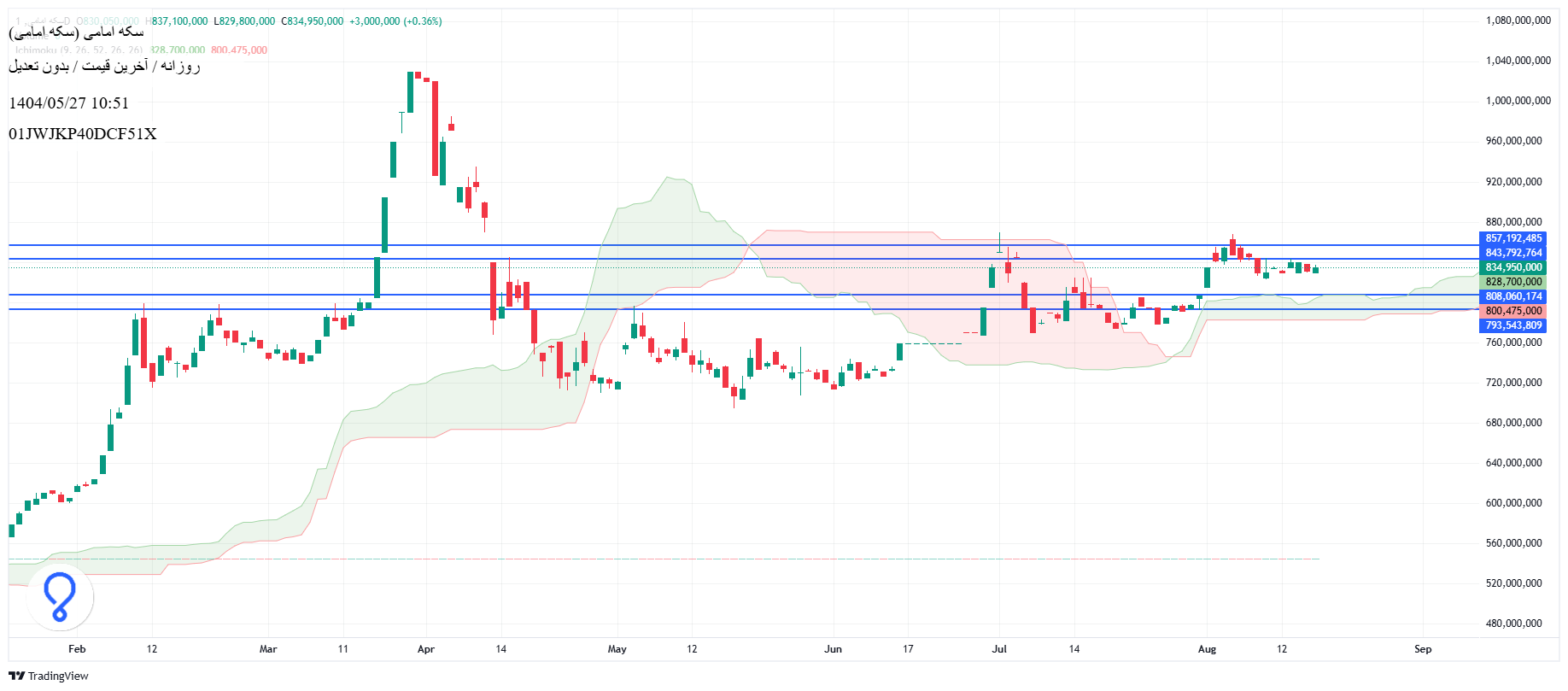This screenshot has width=1568, height=691.
Task: Click the TradingView logo at the bottom
Action: [x=49, y=676]
